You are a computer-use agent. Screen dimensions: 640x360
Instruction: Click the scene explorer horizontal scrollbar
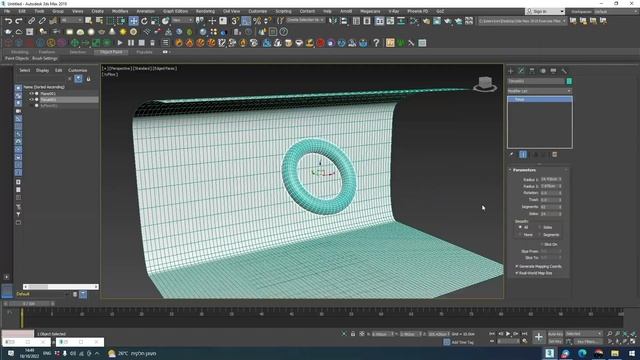pyautogui.click(x=61, y=287)
